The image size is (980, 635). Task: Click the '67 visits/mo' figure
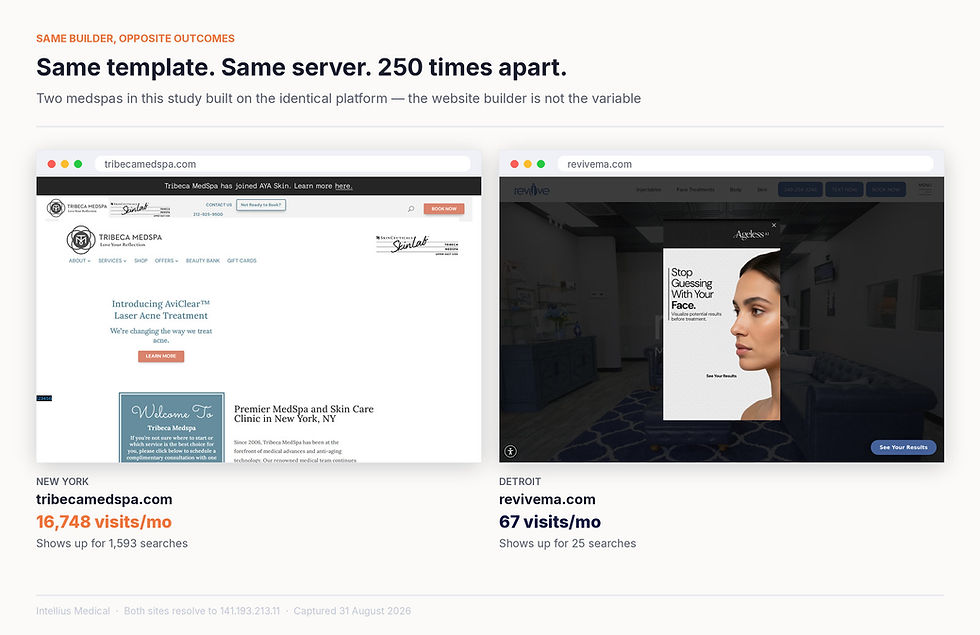(x=550, y=522)
